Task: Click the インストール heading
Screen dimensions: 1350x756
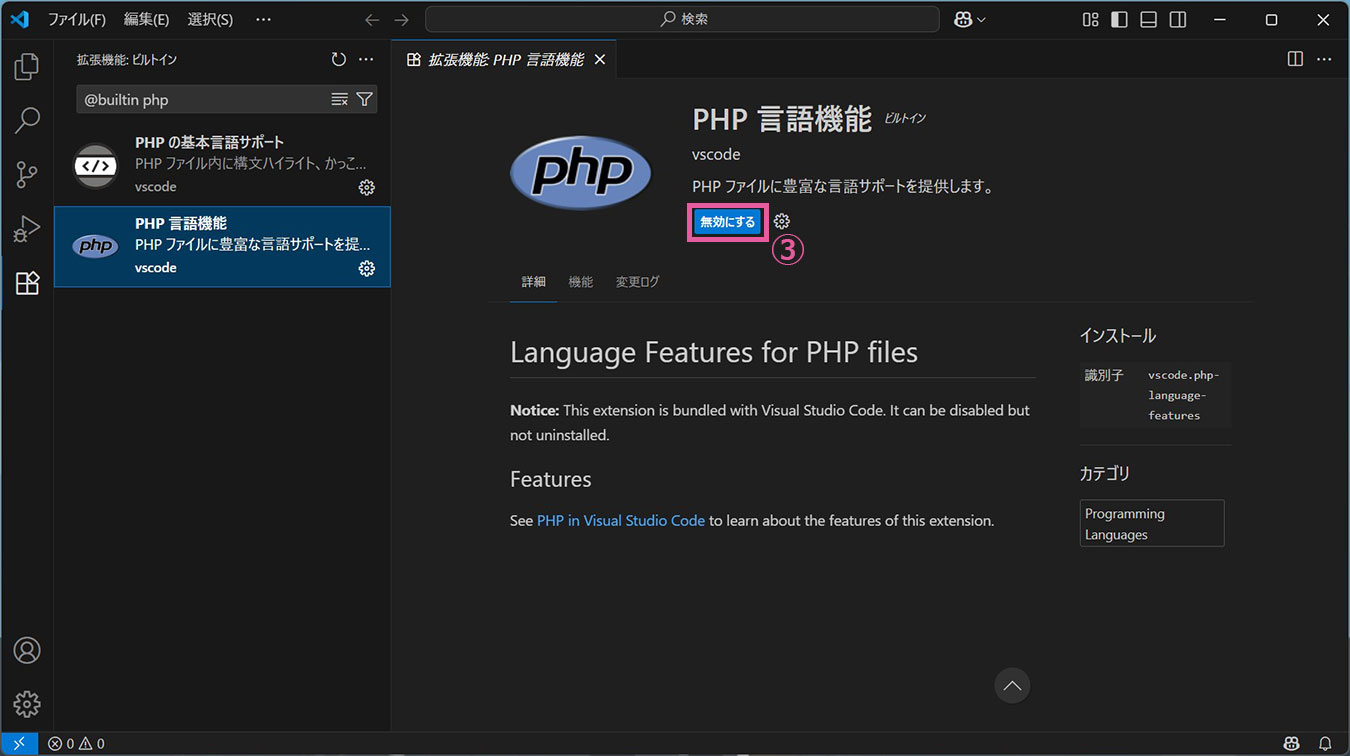Action: [1118, 336]
